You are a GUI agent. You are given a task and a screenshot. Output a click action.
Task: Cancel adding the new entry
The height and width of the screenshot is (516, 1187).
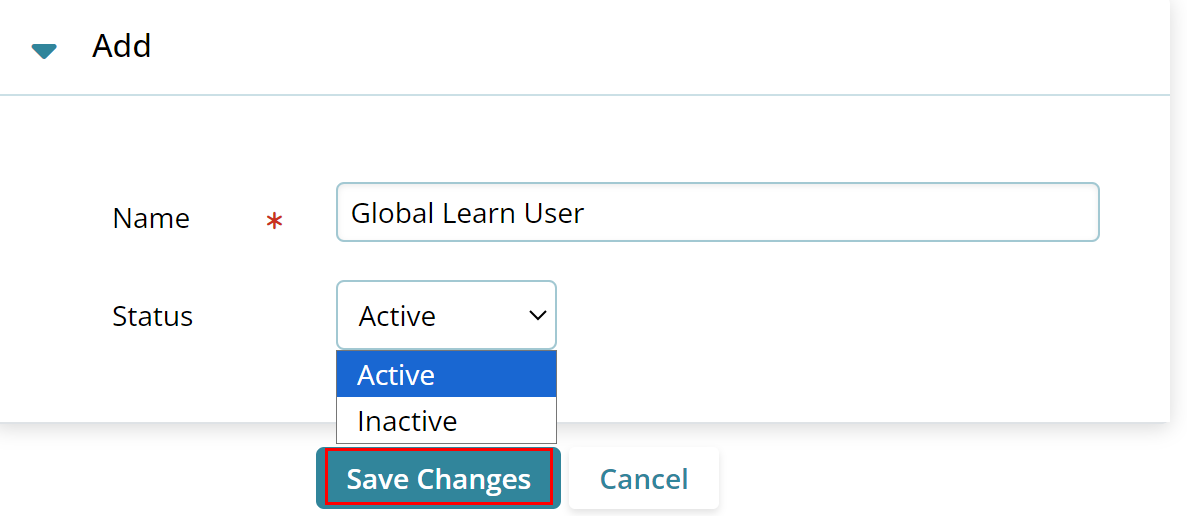click(644, 478)
